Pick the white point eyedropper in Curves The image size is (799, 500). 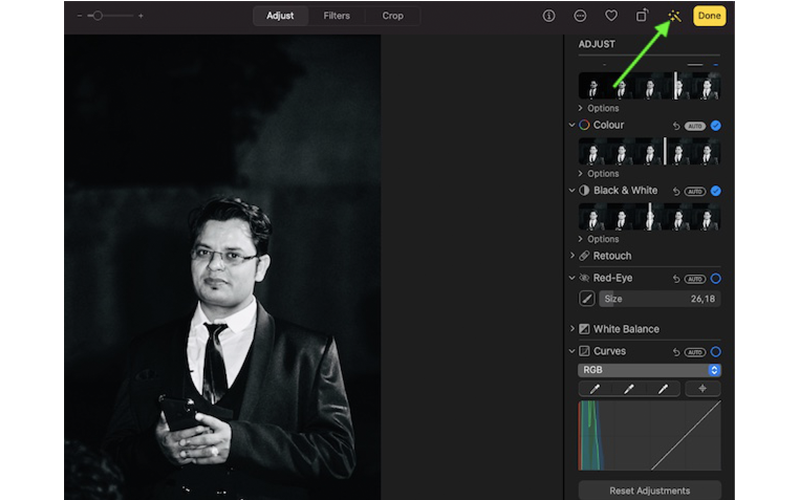(663, 389)
